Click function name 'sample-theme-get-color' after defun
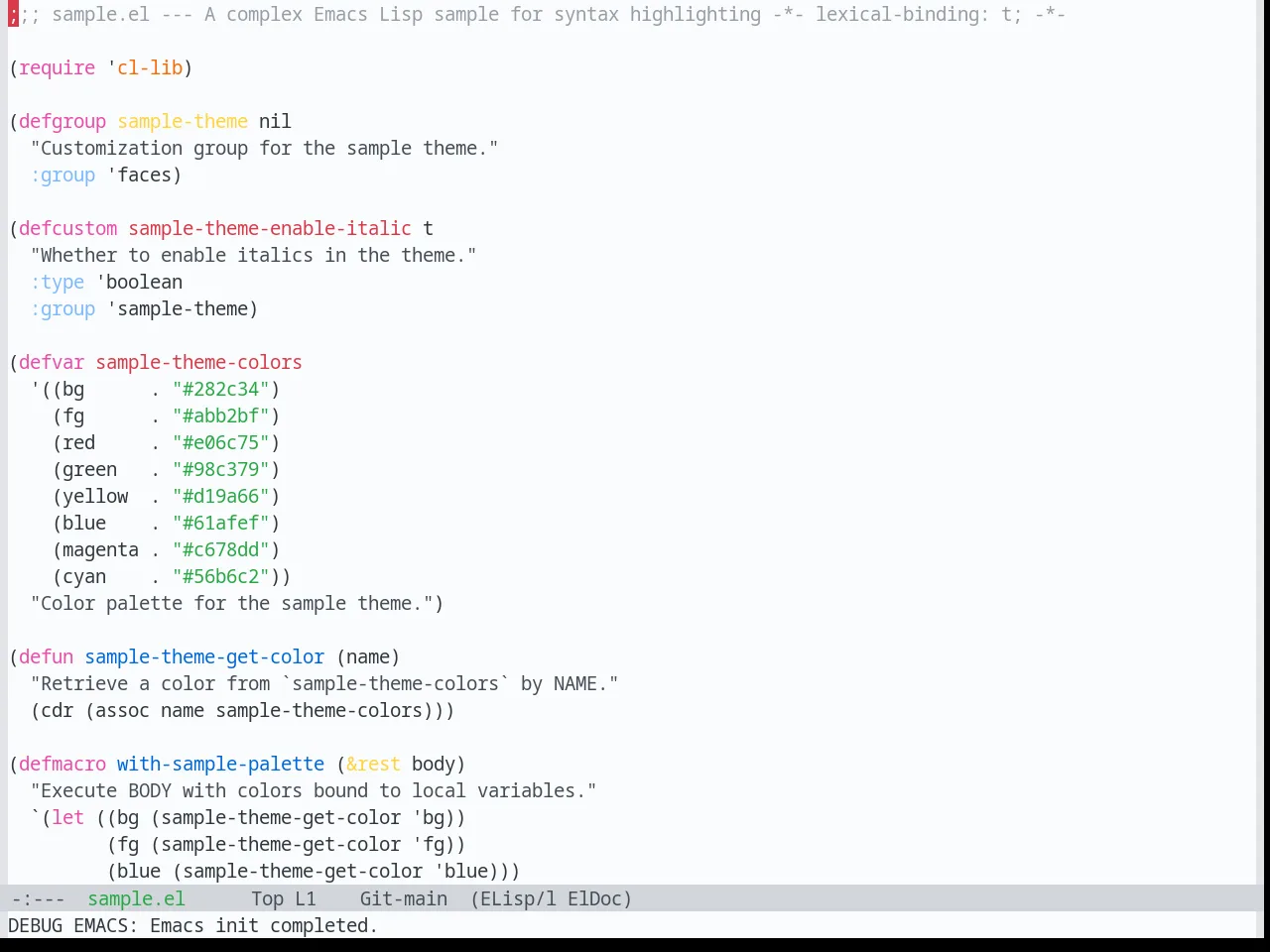Viewport: 1270px width, 952px height. 204,656
